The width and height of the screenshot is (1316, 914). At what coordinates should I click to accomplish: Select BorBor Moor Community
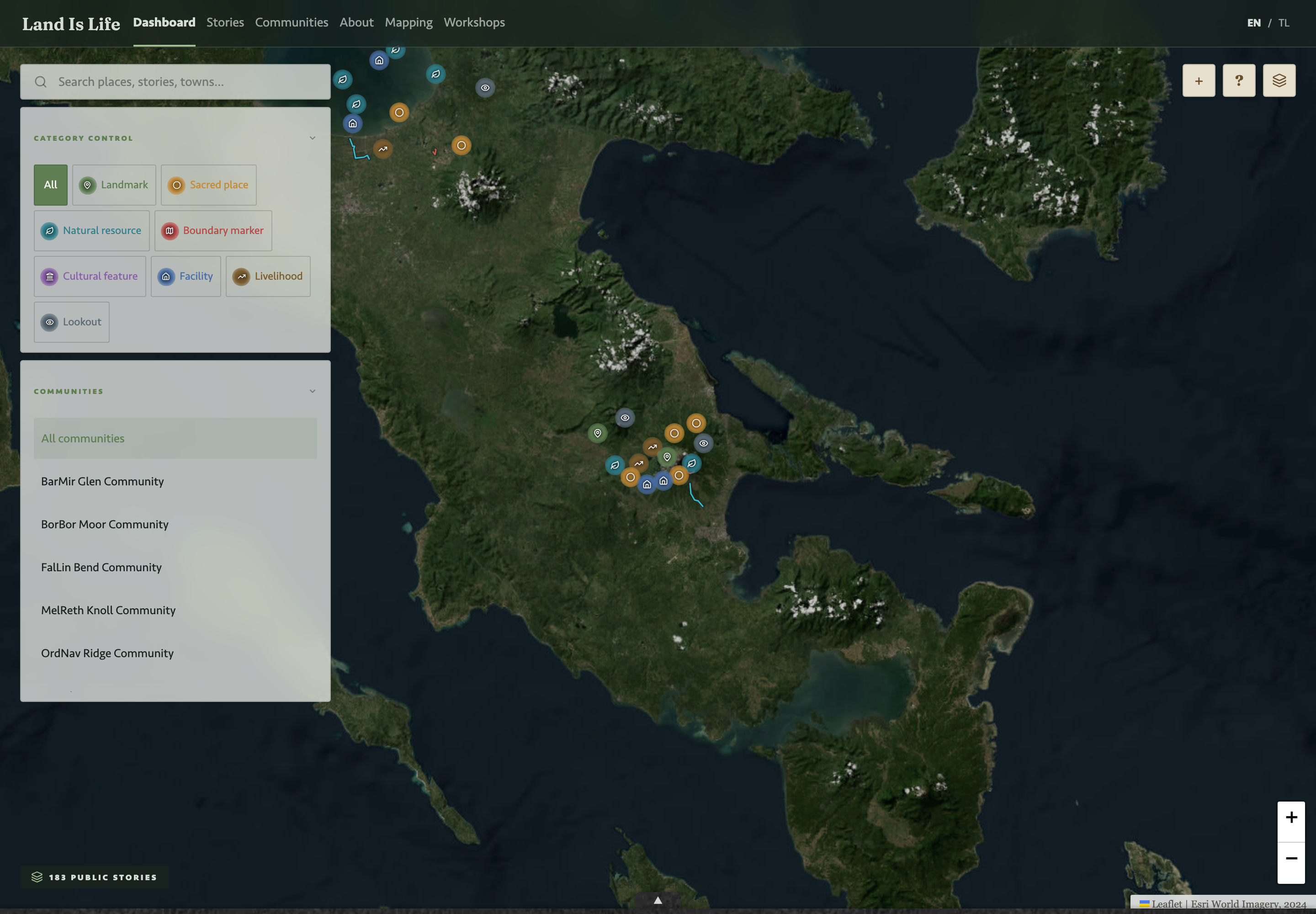tap(175, 524)
